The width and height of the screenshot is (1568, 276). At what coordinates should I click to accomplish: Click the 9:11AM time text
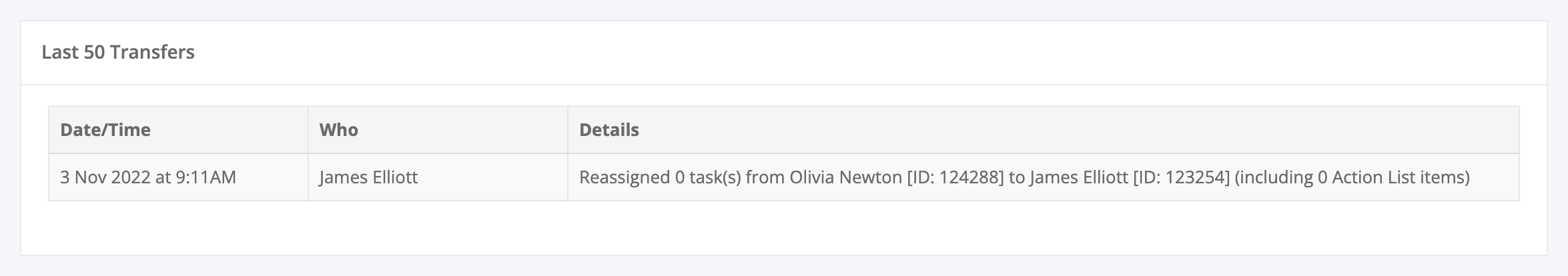click(x=206, y=177)
